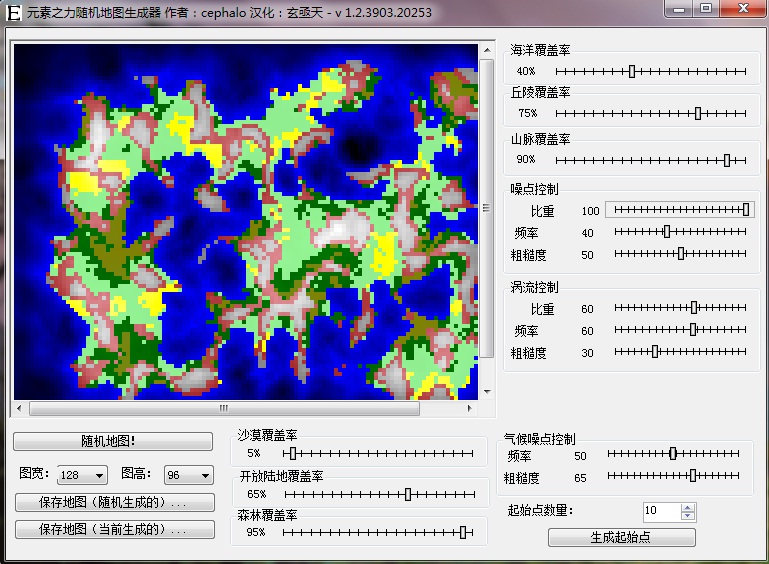Adjust the 涡流控制 频率 slider

tap(680, 330)
